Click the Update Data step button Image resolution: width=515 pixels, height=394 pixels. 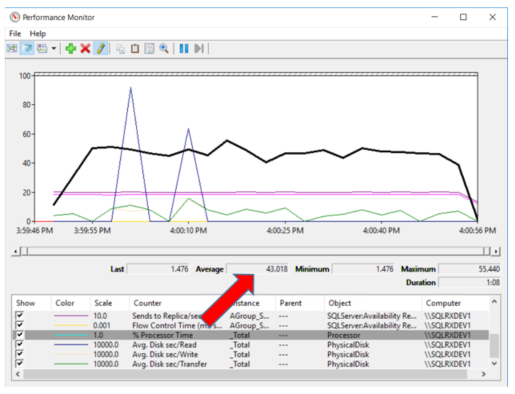pos(199,49)
